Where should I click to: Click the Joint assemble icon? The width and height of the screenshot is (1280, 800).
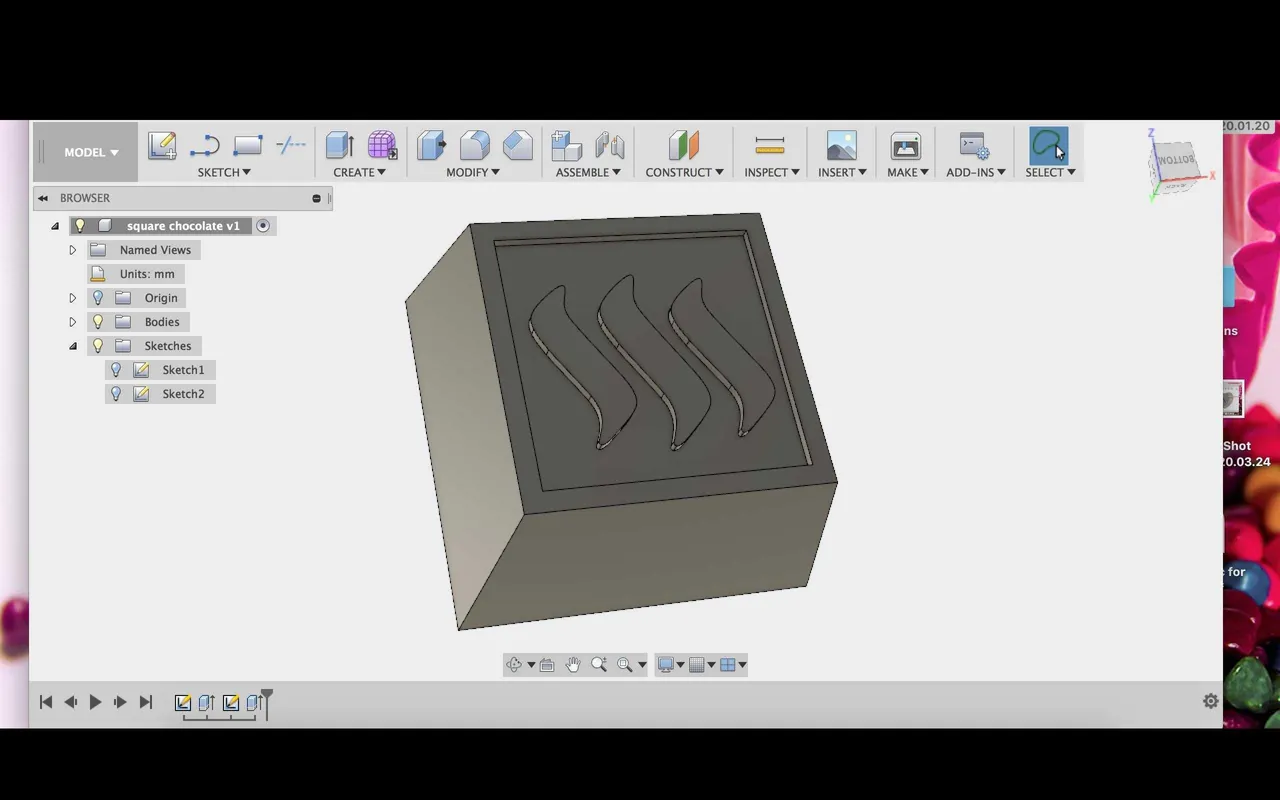(x=609, y=146)
